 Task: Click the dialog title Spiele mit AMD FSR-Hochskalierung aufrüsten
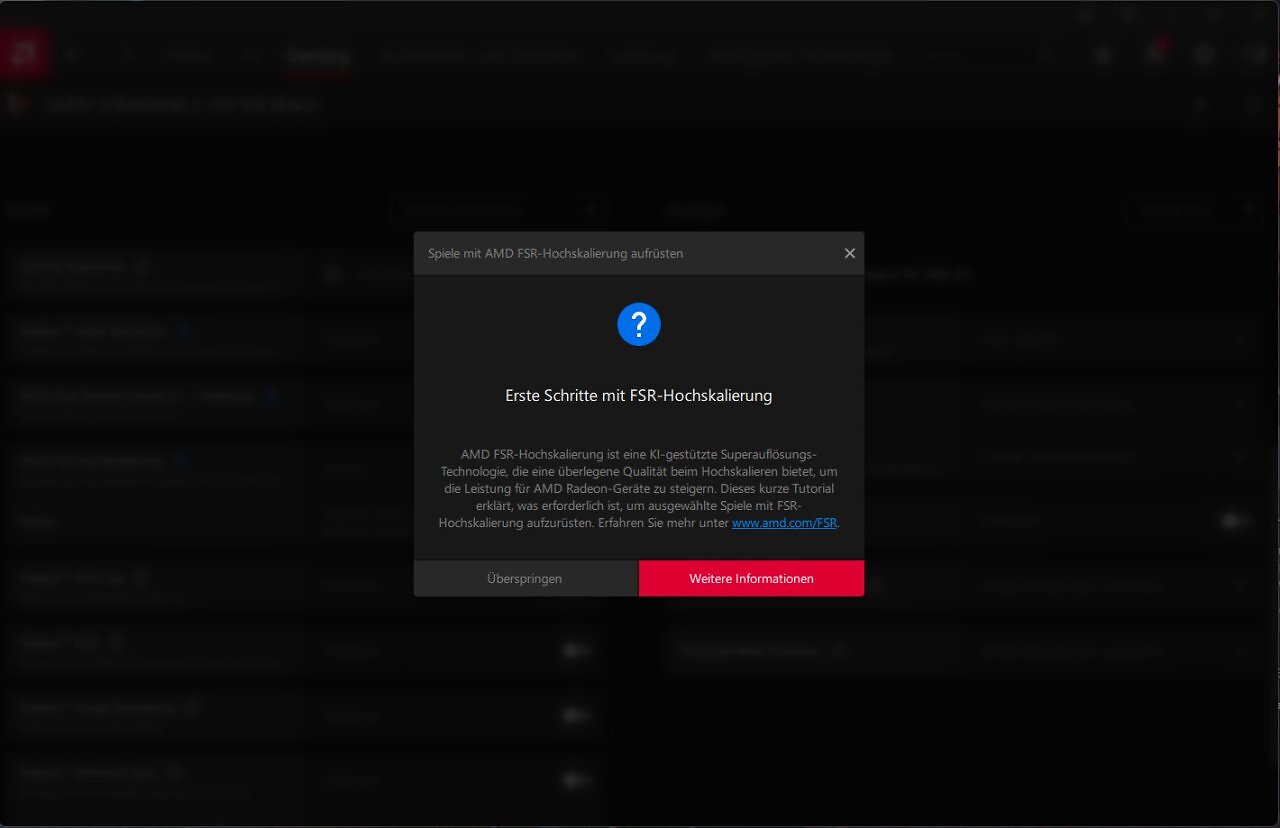point(556,254)
